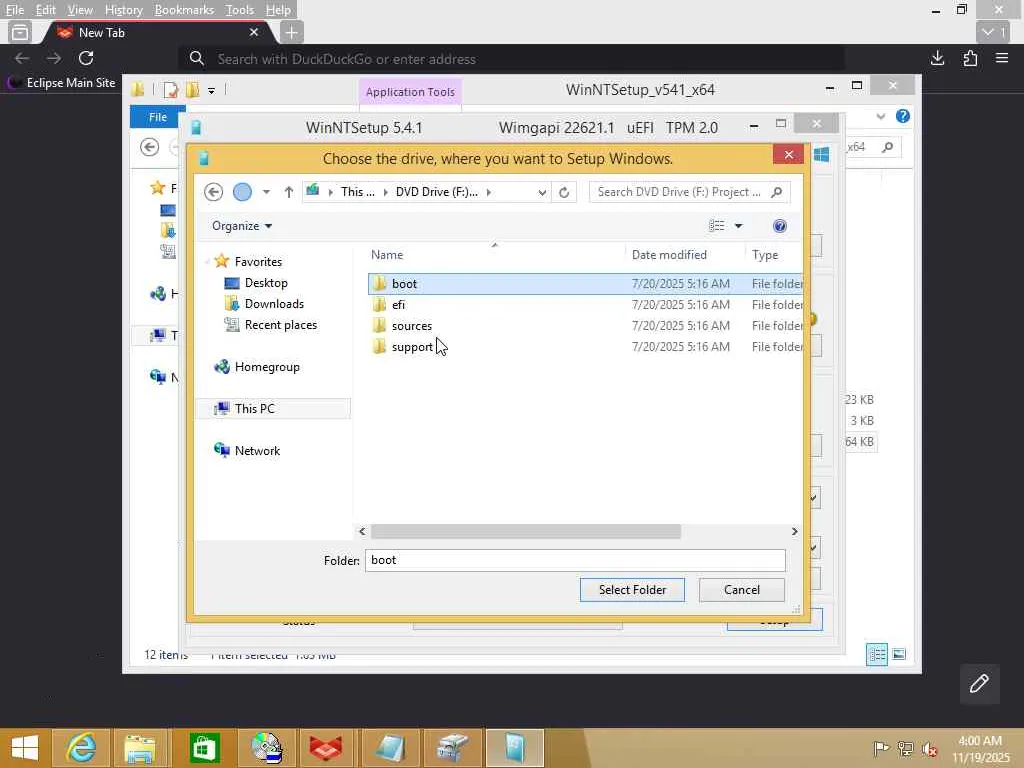Open Recent places in navigation pane

pyautogui.click(x=280, y=325)
